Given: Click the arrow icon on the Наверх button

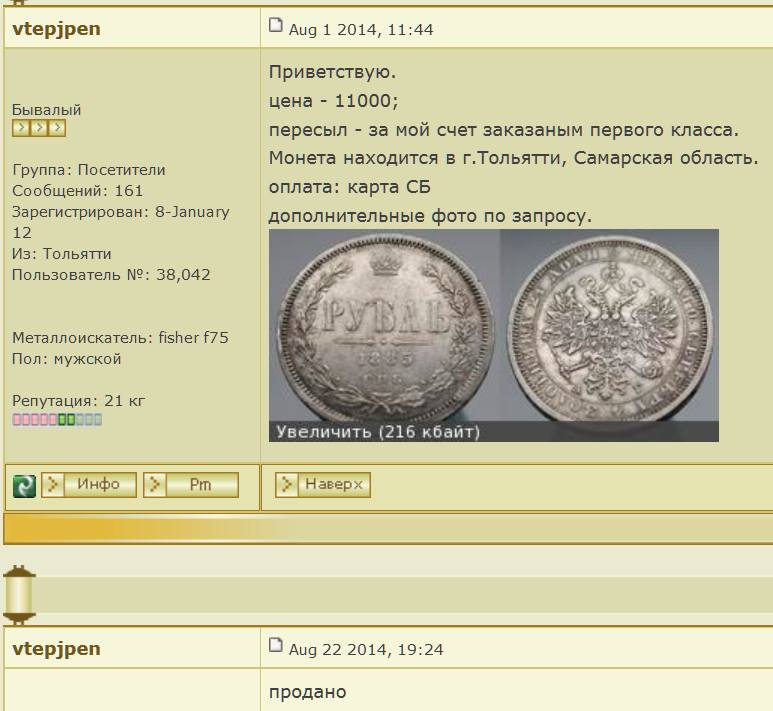Looking at the screenshot, I should tap(287, 485).
